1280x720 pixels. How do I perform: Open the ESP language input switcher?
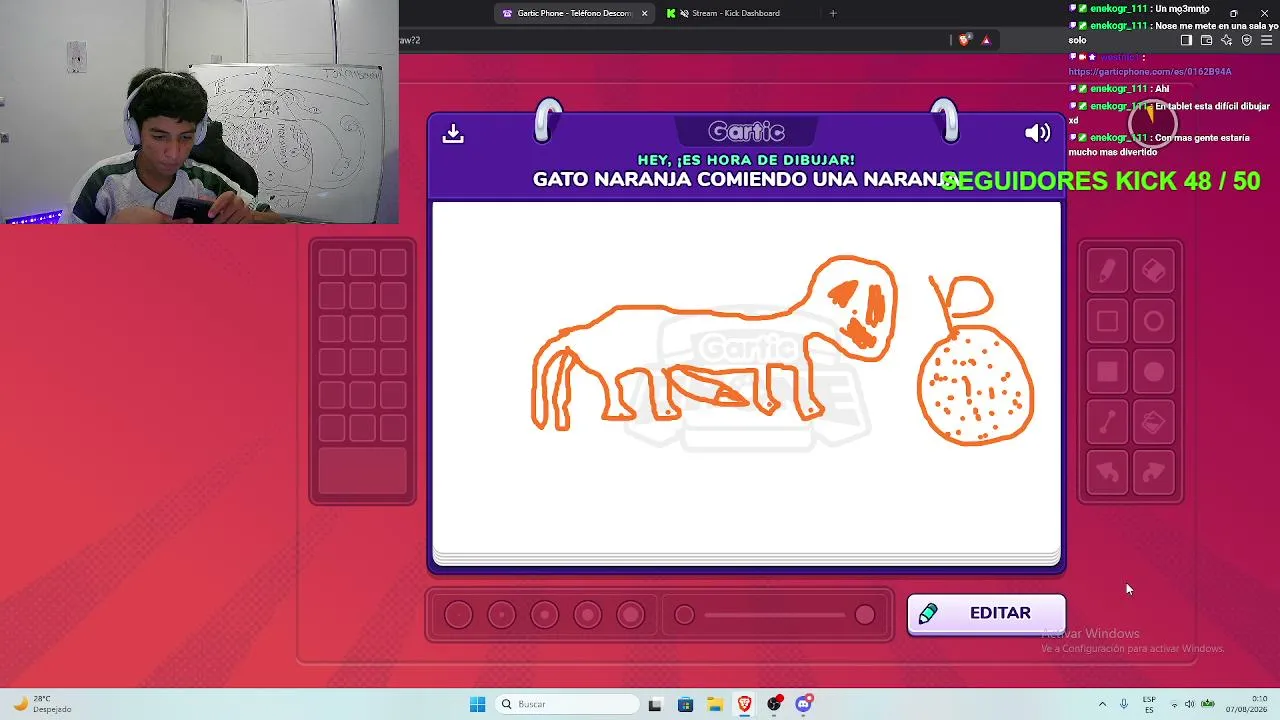tap(1149, 704)
